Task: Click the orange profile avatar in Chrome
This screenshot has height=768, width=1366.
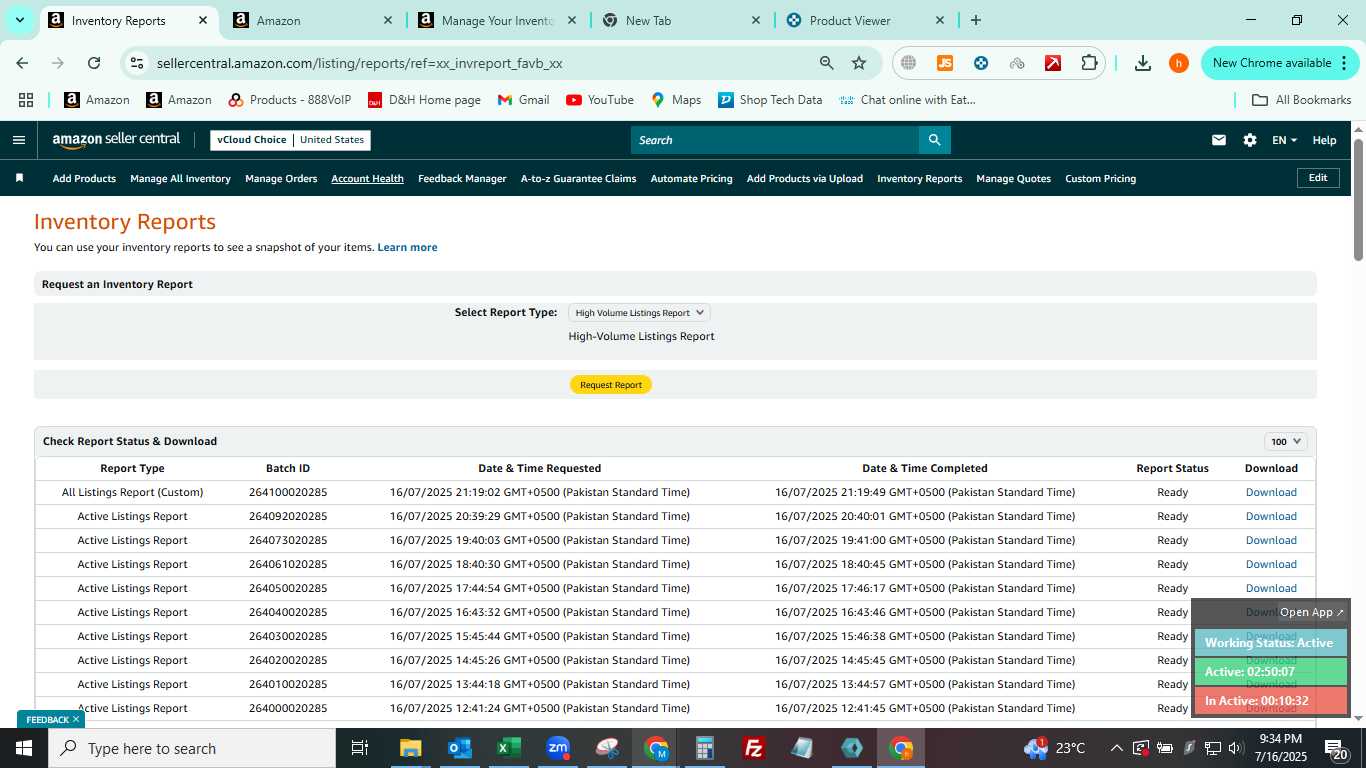Action: [1179, 63]
